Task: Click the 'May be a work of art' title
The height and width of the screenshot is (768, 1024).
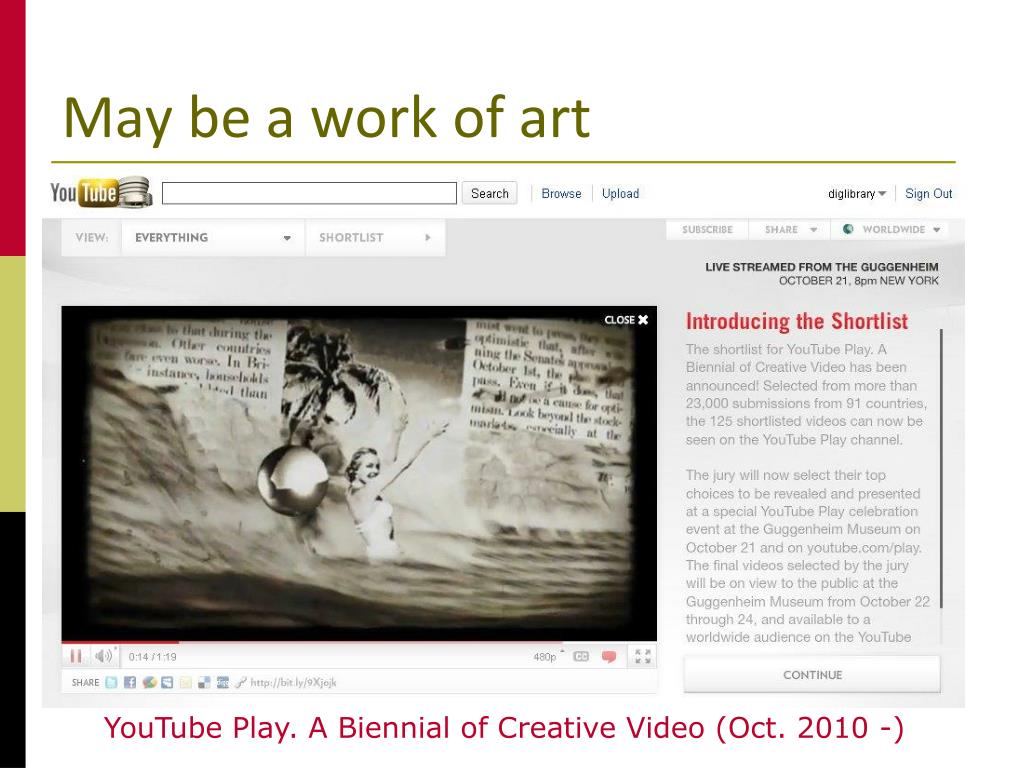Action: point(327,118)
